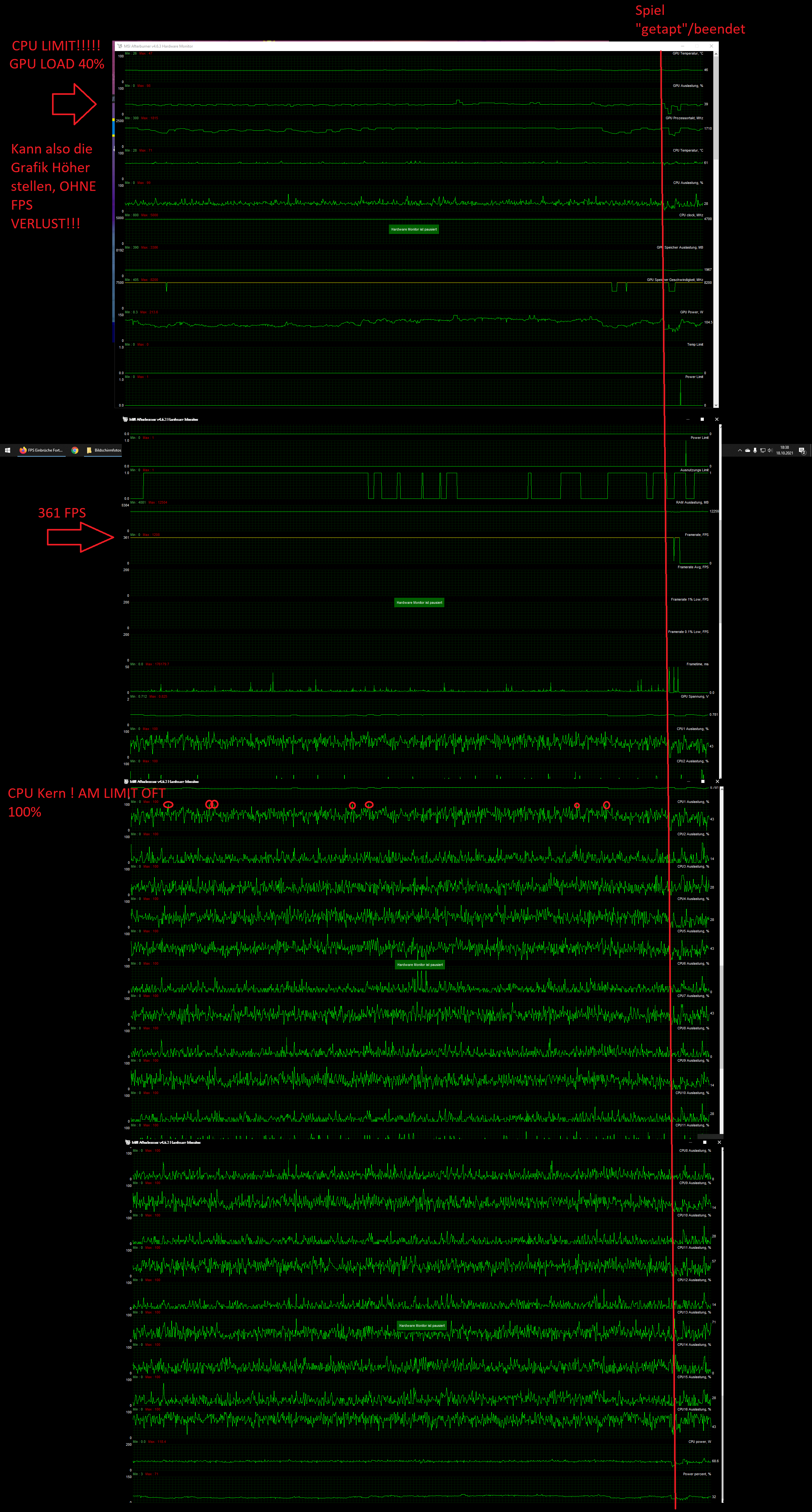Click the OneDrive cloud tray icon
This screenshot has height=1512, width=812.
(747, 450)
